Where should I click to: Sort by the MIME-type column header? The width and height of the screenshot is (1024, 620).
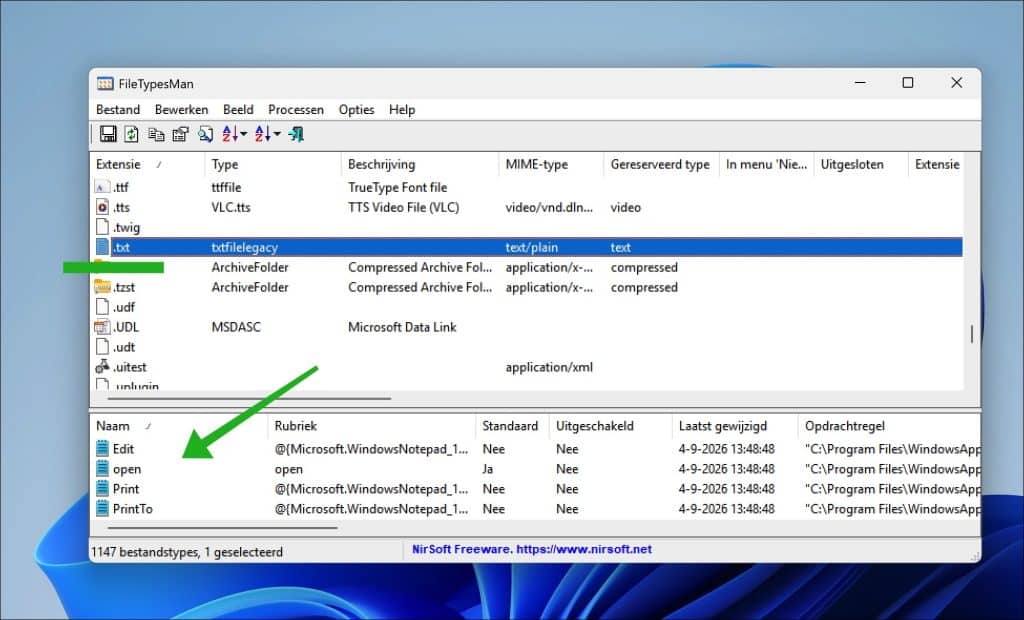tap(551, 165)
